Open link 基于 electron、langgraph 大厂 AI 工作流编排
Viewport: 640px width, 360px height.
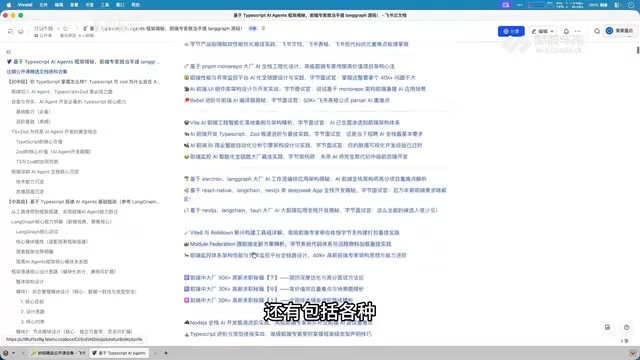(305, 179)
